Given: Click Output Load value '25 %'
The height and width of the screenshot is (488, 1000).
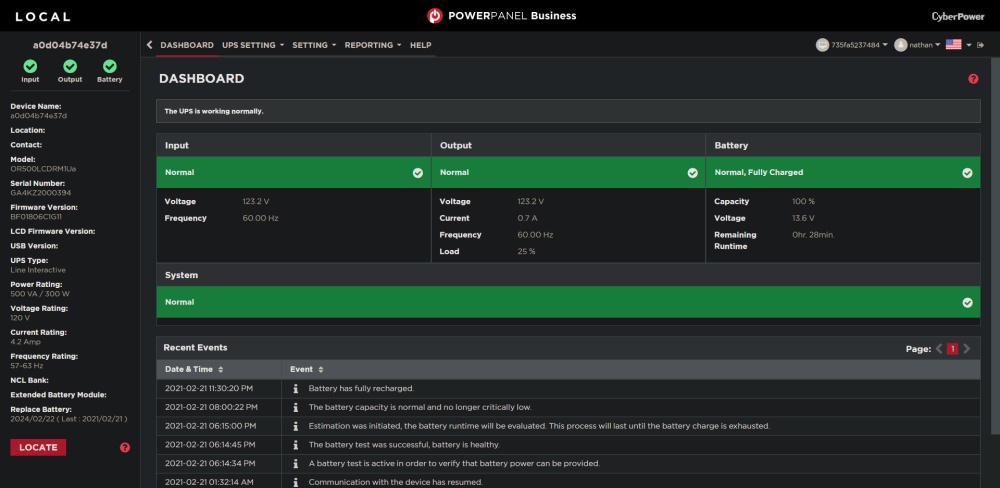Looking at the screenshot, I should tap(526, 251).
